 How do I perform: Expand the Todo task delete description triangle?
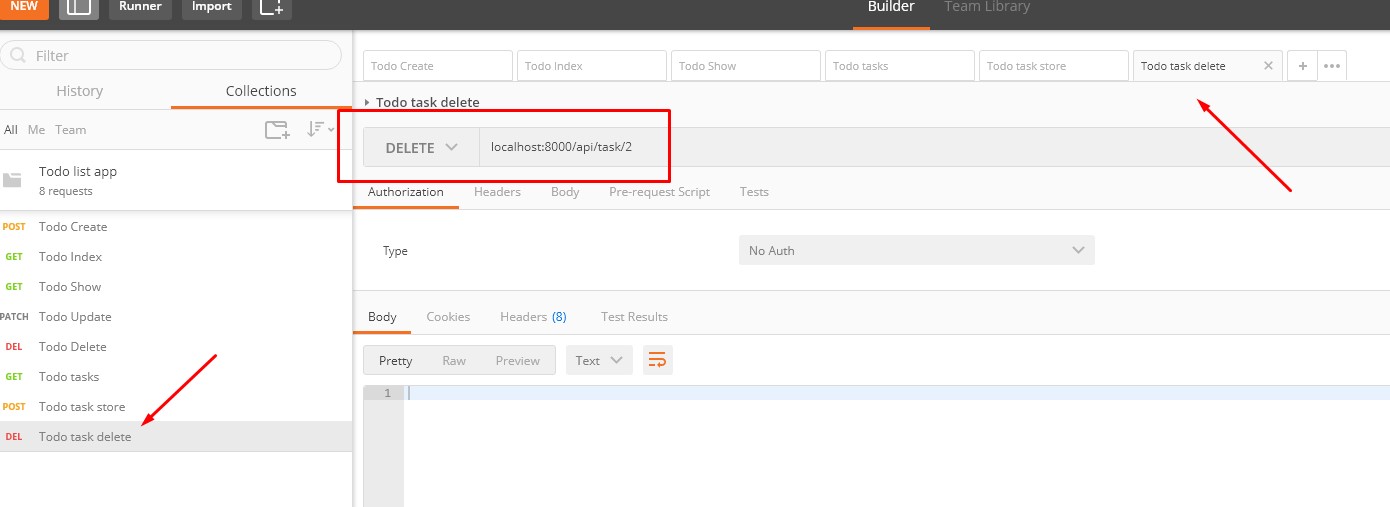point(367,102)
